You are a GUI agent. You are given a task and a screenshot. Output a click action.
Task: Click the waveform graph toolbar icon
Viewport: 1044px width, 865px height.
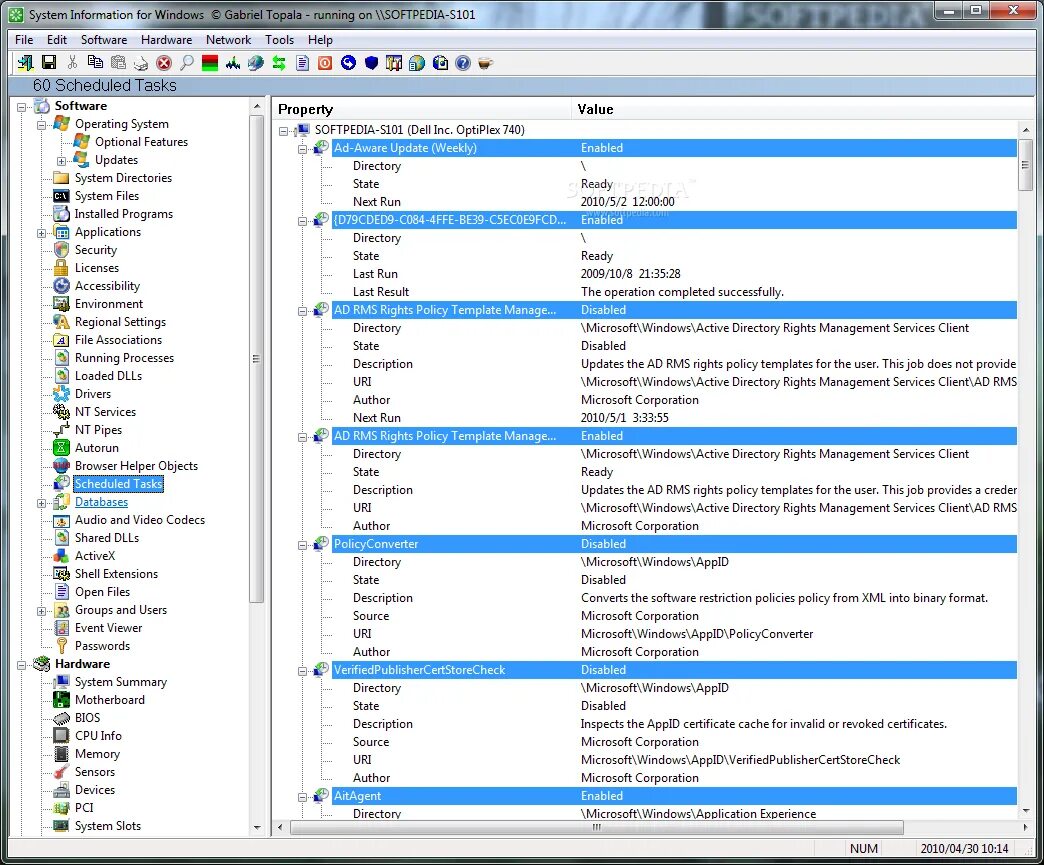tap(233, 63)
